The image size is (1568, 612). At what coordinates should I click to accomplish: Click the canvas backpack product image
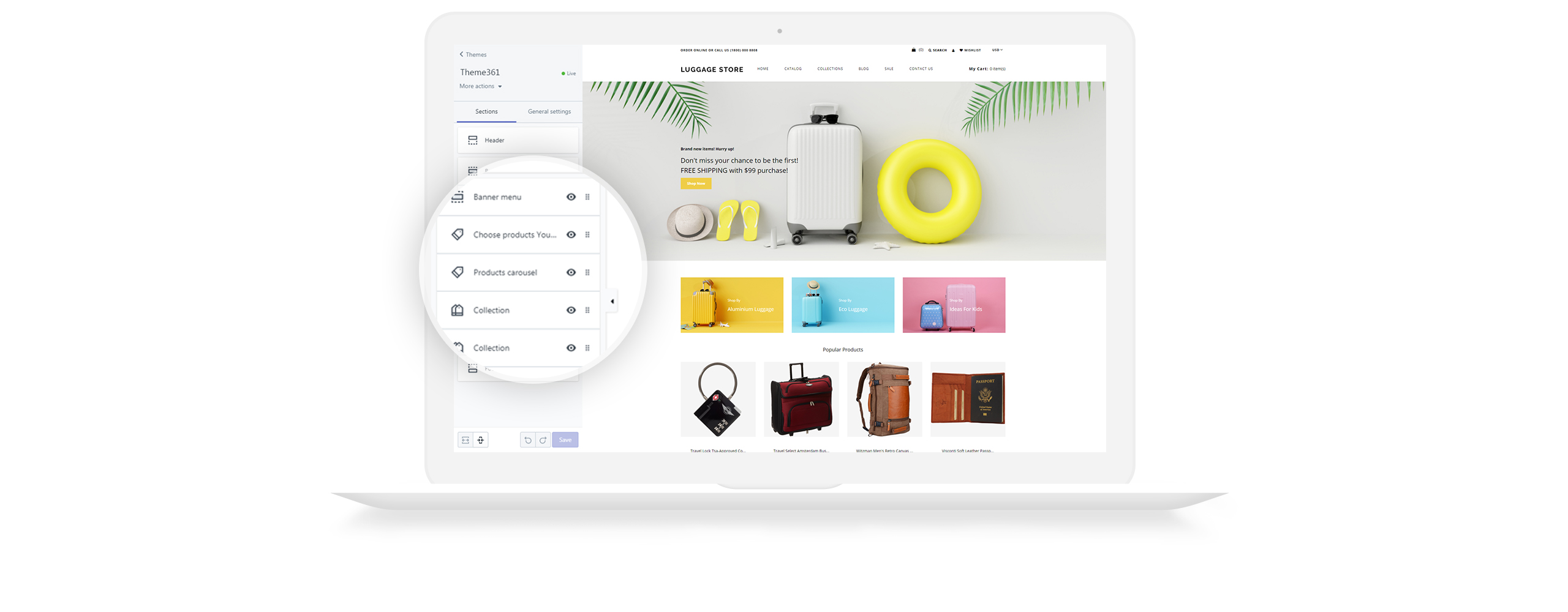coord(884,400)
